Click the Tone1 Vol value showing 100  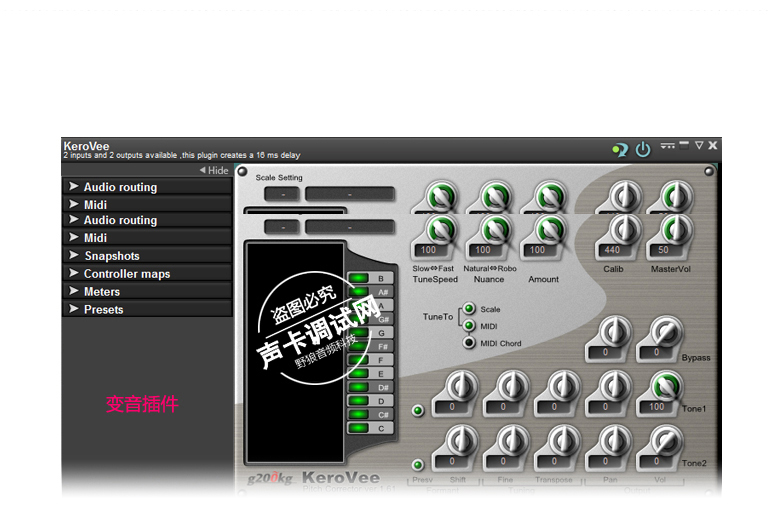[x=657, y=407]
